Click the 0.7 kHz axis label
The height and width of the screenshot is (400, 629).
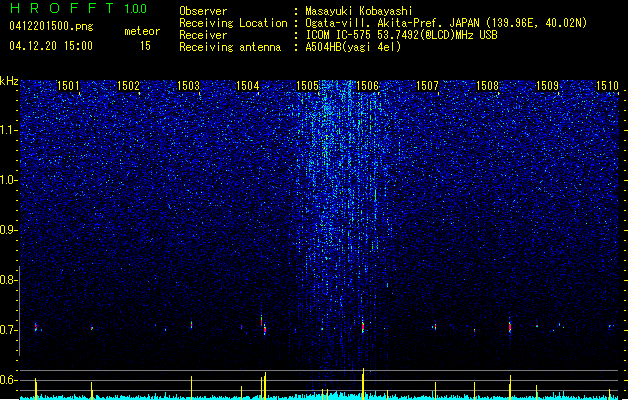(x=9, y=330)
